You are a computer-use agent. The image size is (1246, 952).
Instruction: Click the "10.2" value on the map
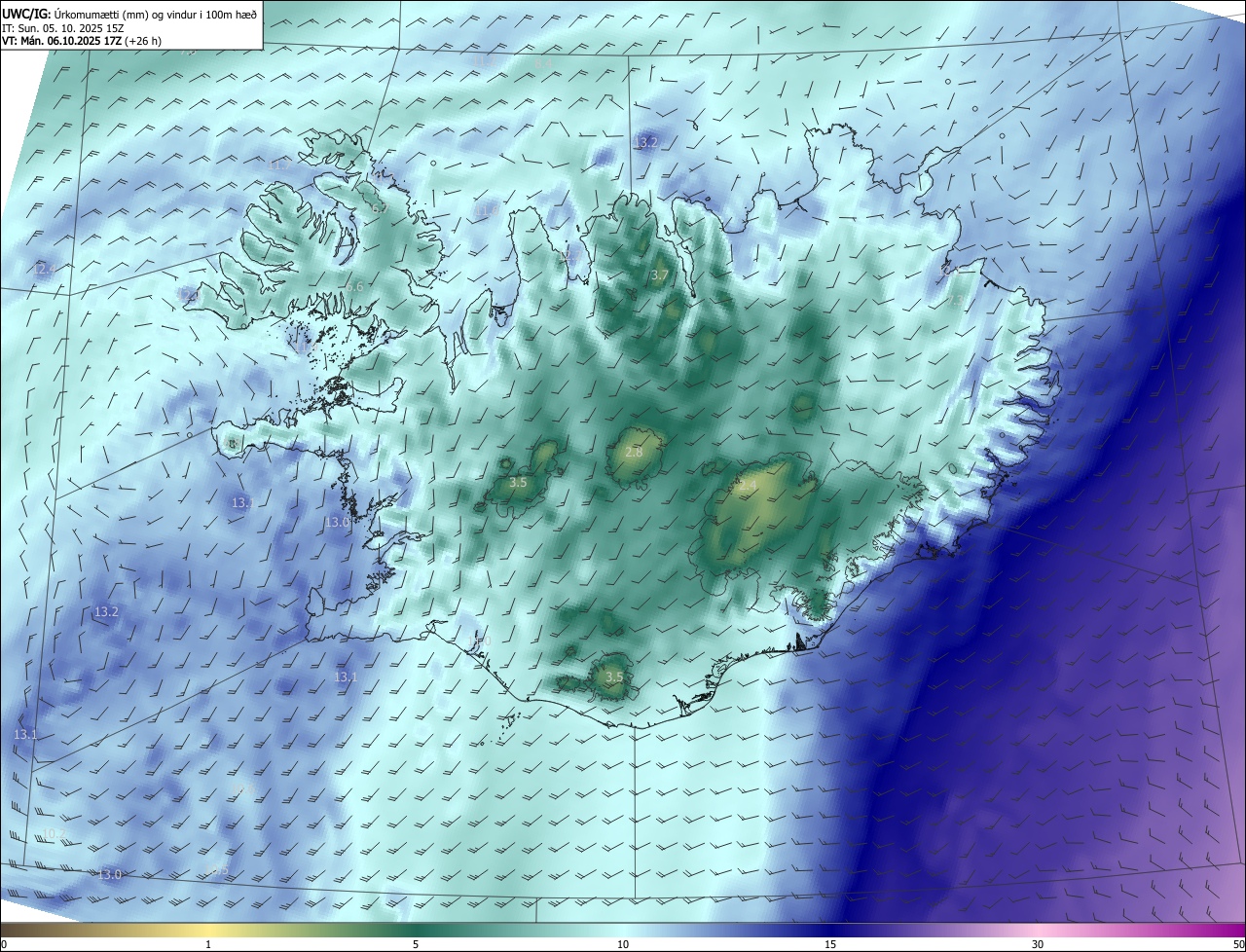[x=54, y=834]
